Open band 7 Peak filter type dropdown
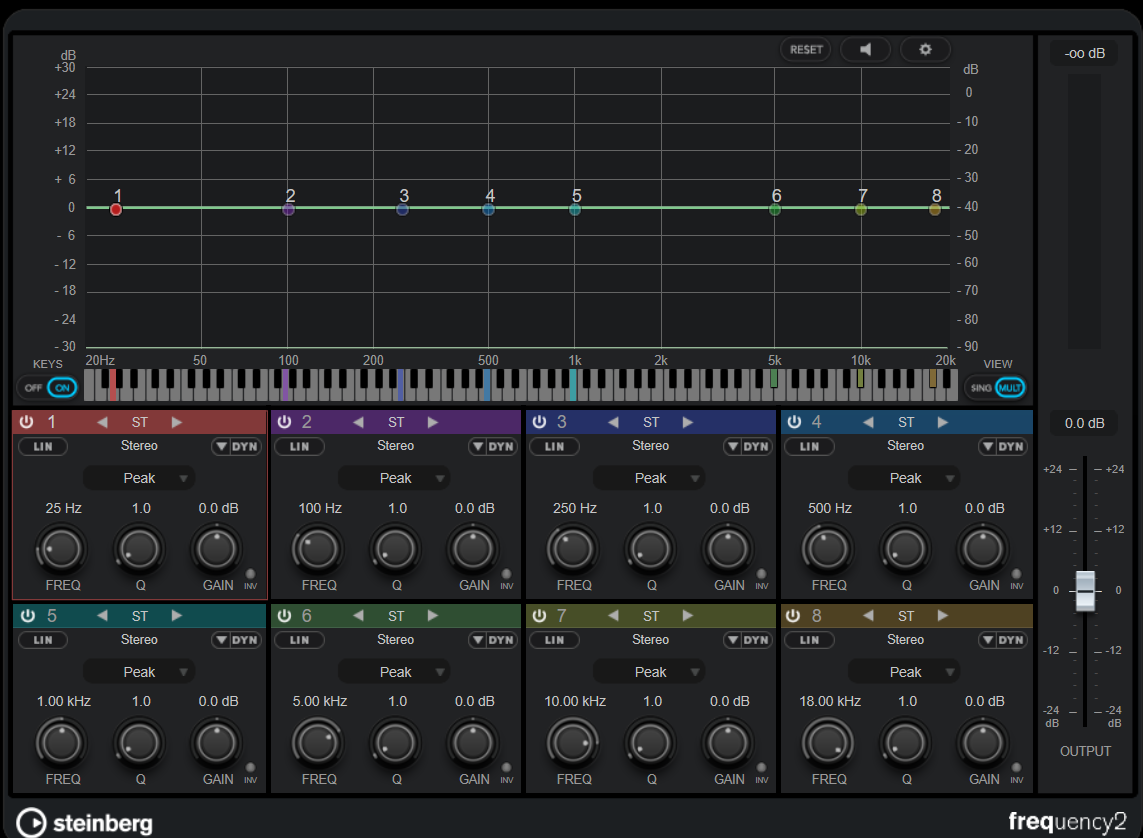This screenshot has width=1143, height=838. tap(649, 672)
